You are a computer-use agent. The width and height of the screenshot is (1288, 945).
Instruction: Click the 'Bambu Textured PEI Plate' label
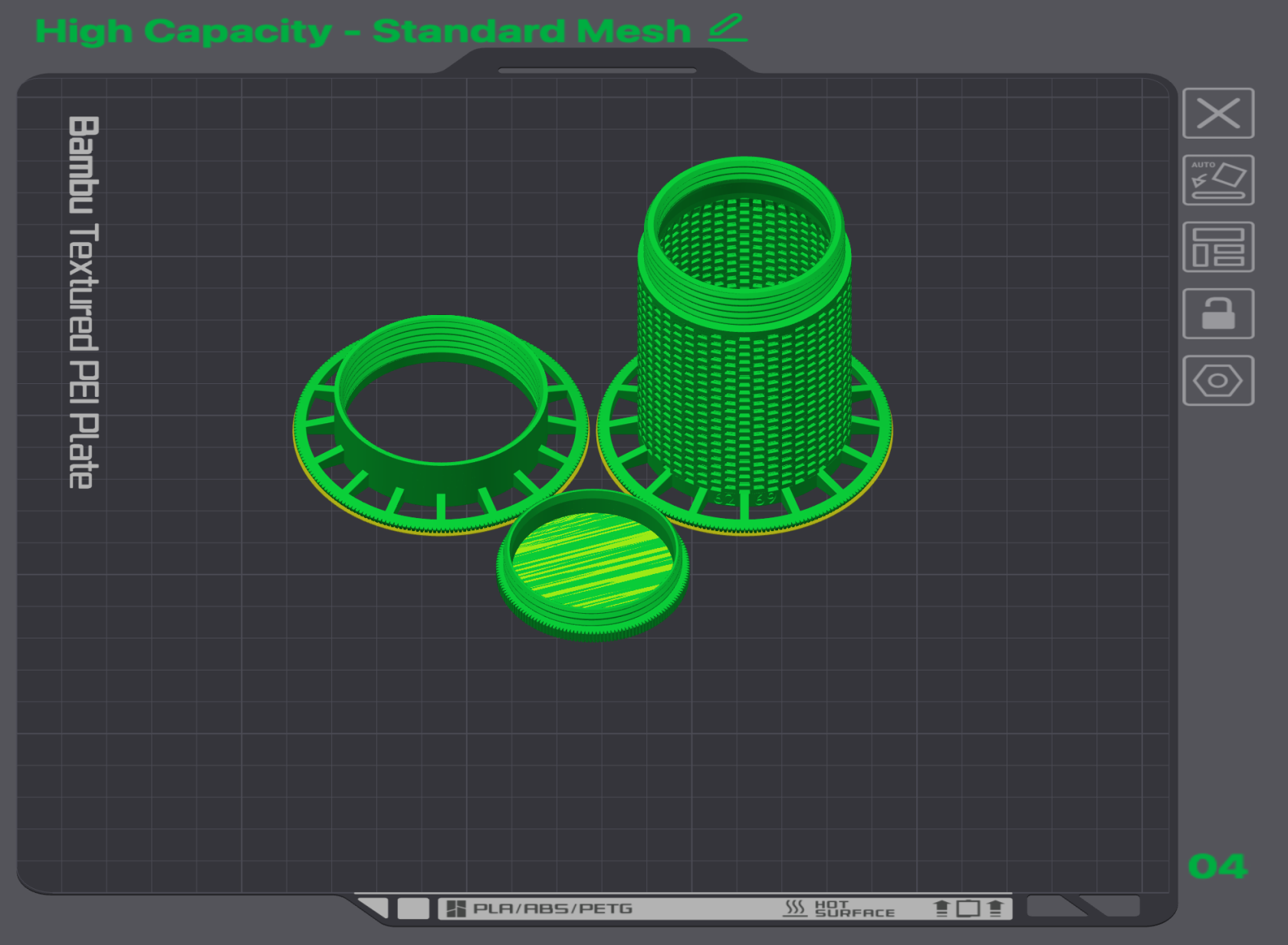click(x=83, y=302)
